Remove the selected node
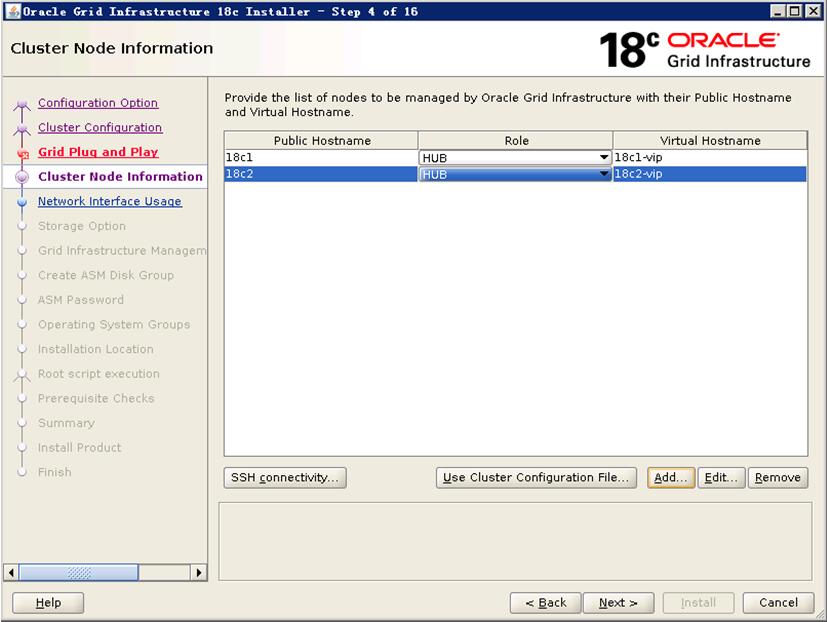The image size is (827, 622). [x=778, y=477]
